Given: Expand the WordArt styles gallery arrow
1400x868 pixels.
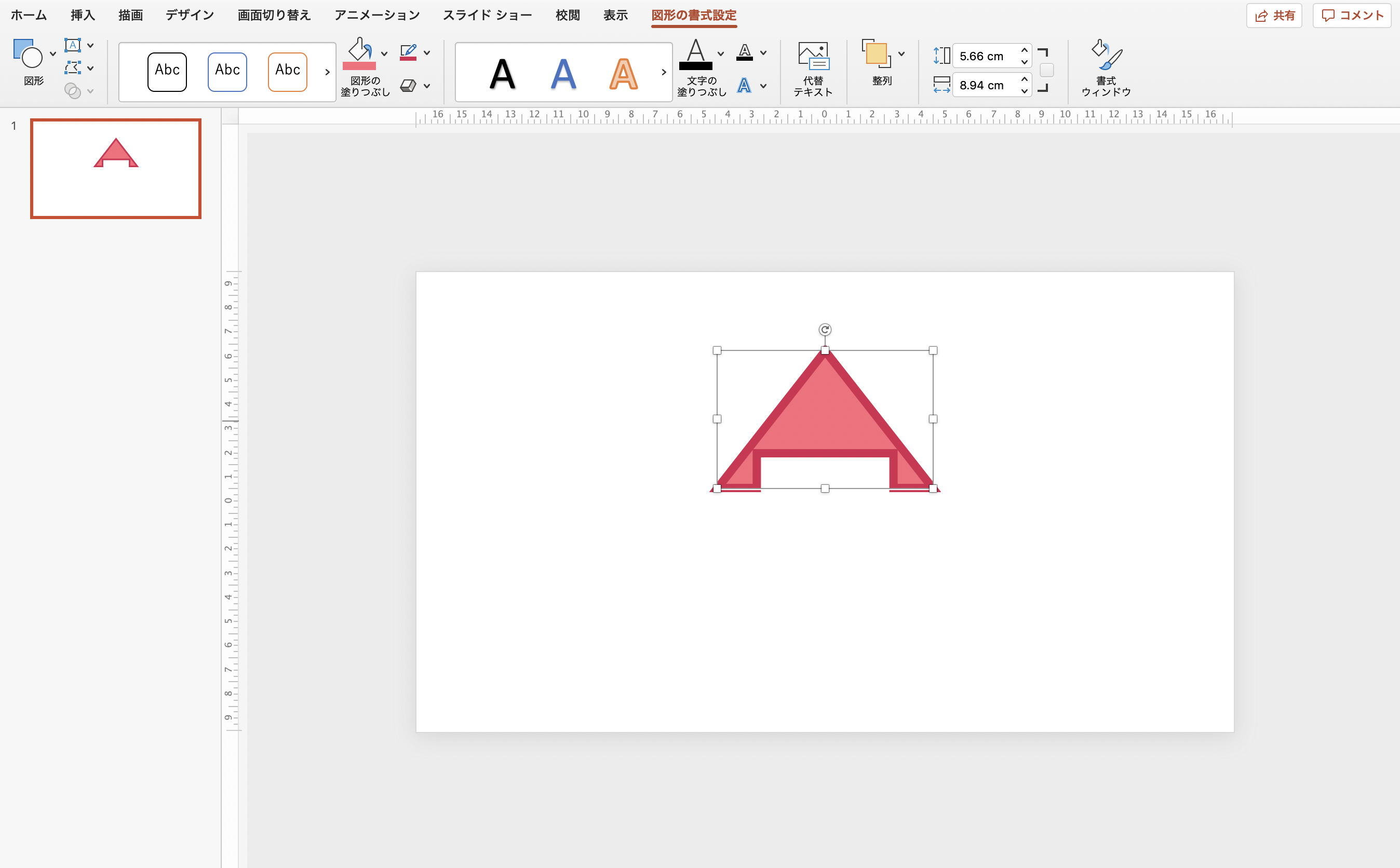Looking at the screenshot, I should point(664,72).
